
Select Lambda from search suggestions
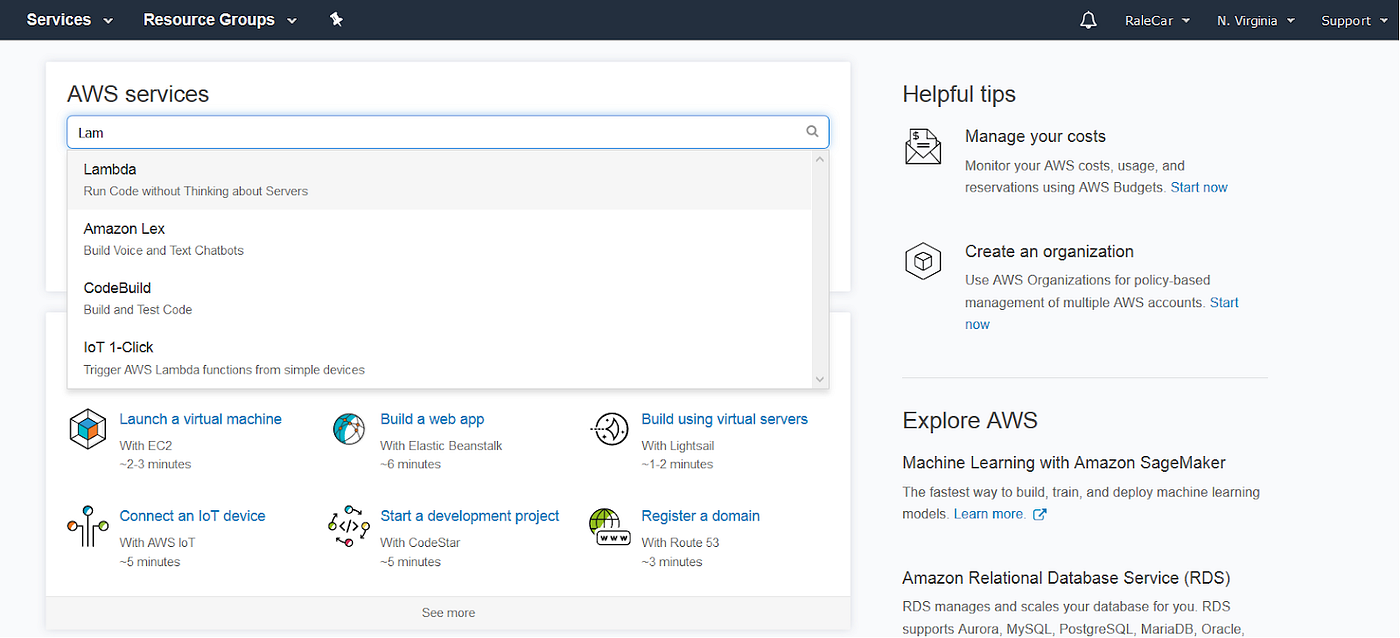point(439,180)
